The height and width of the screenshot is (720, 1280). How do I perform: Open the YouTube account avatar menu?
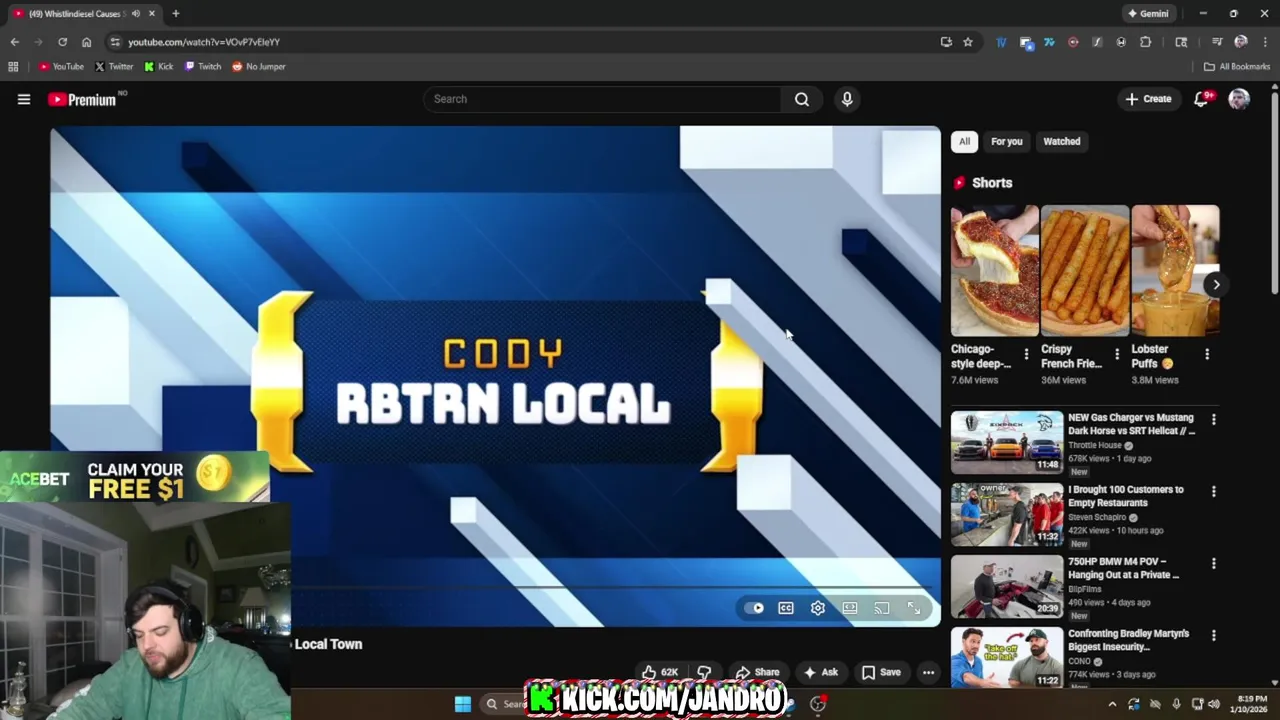point(1239,99)
